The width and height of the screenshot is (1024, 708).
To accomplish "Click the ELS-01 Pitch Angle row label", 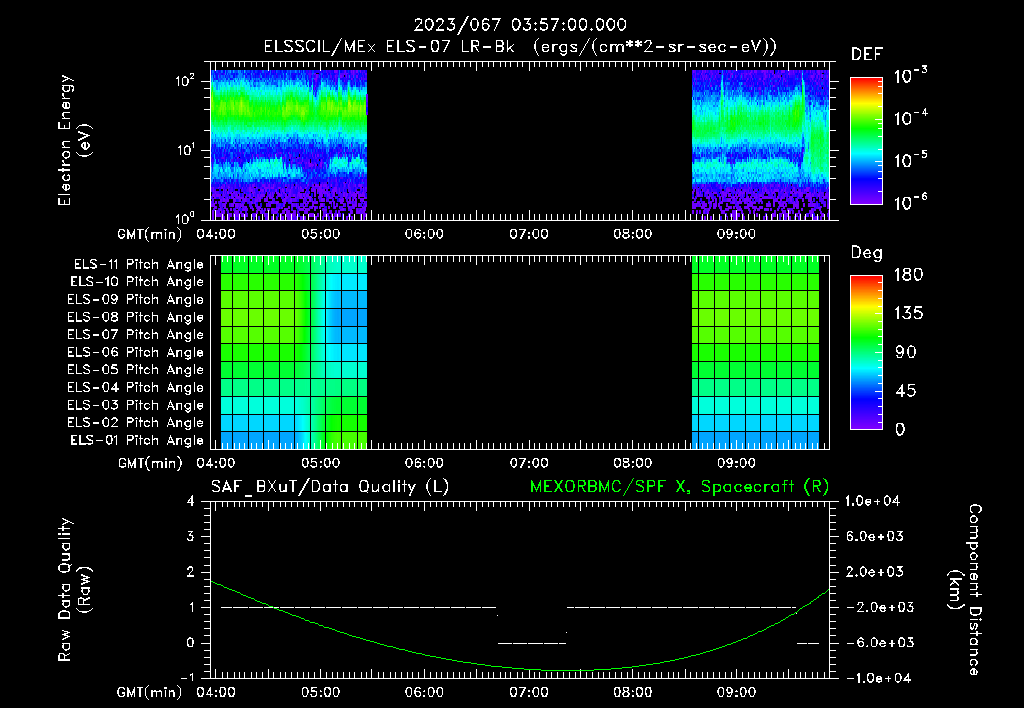I will 137,440.
